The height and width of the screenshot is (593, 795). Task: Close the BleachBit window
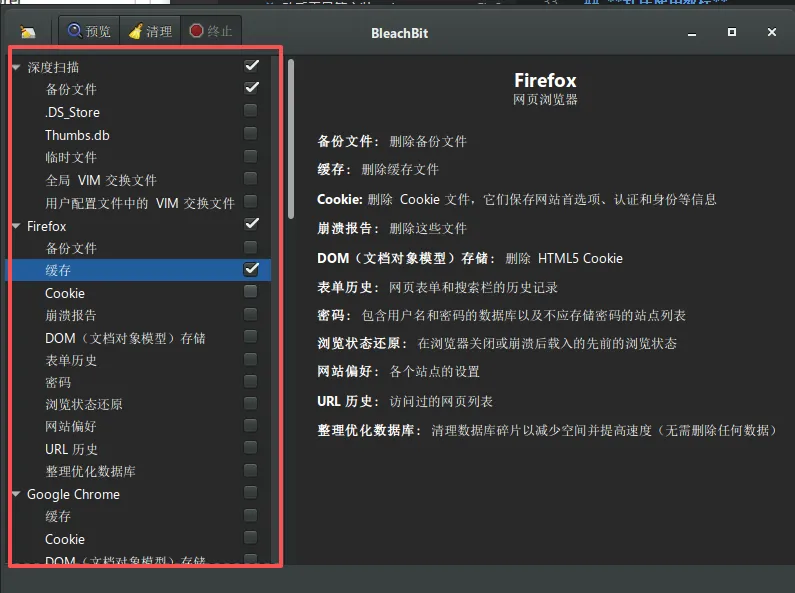point(772,32)
